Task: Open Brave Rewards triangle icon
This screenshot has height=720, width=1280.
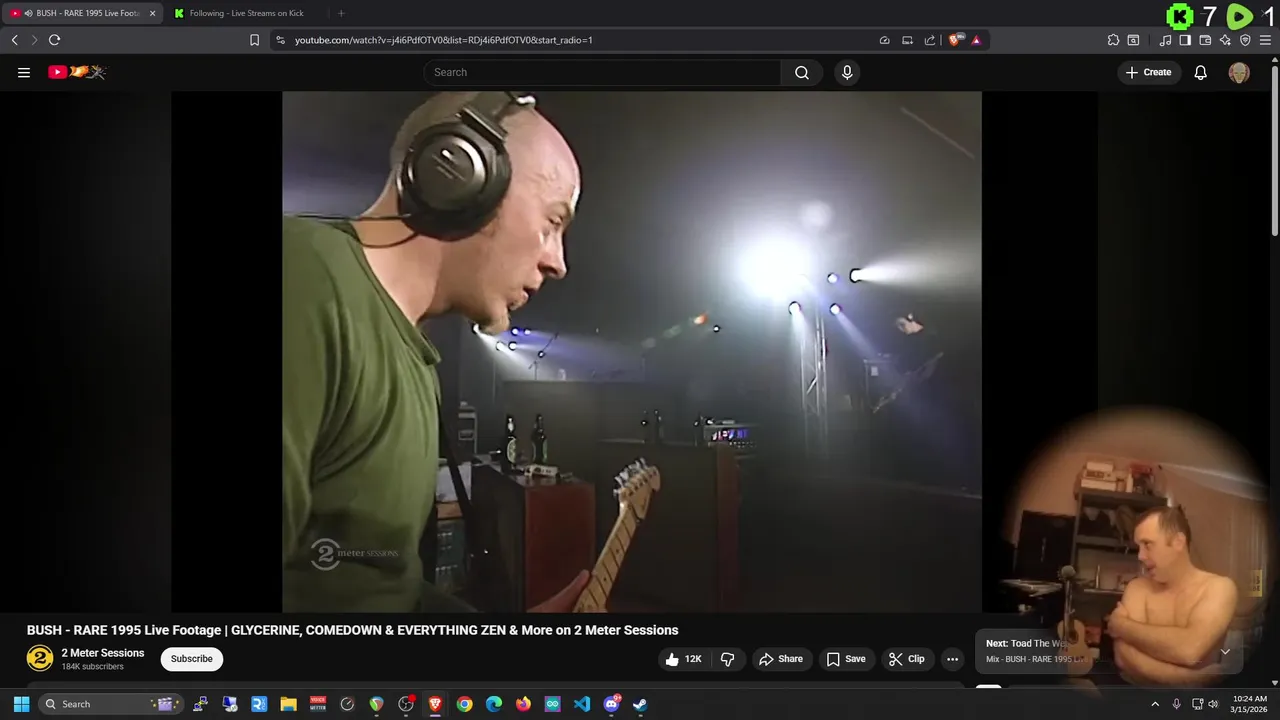Action: [976, 40]
